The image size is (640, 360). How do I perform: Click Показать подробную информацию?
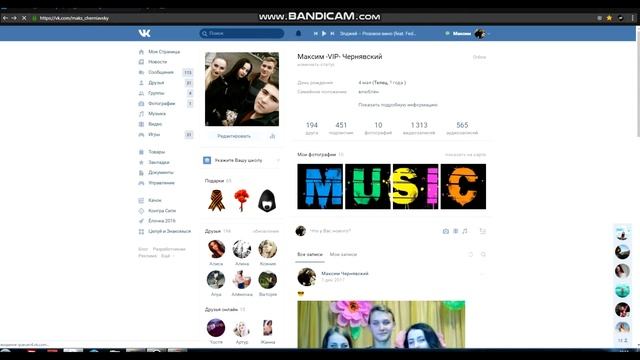pos(398,105)
